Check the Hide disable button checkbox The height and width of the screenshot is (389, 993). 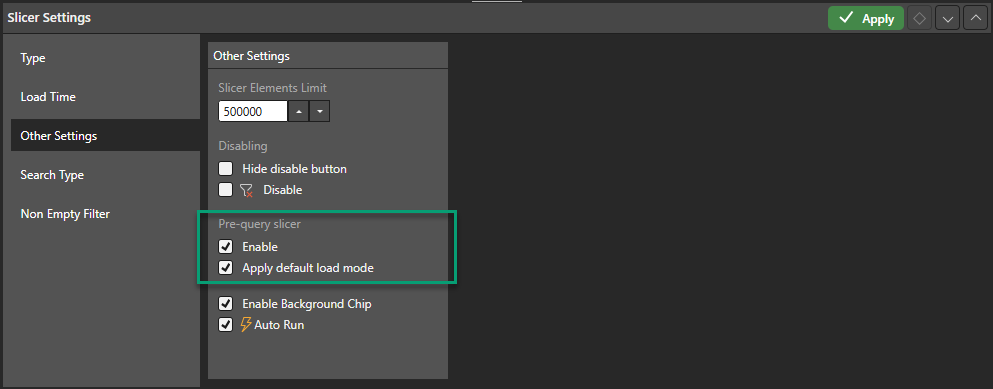pos(225,169)
